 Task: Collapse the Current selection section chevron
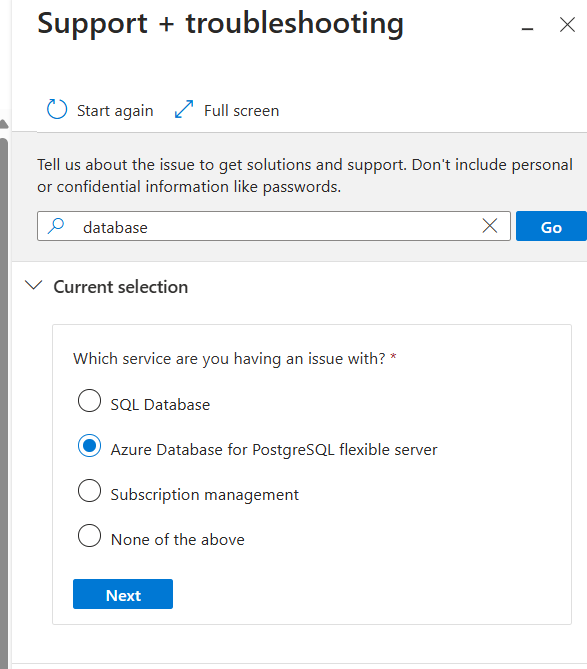tap(33, 285)
